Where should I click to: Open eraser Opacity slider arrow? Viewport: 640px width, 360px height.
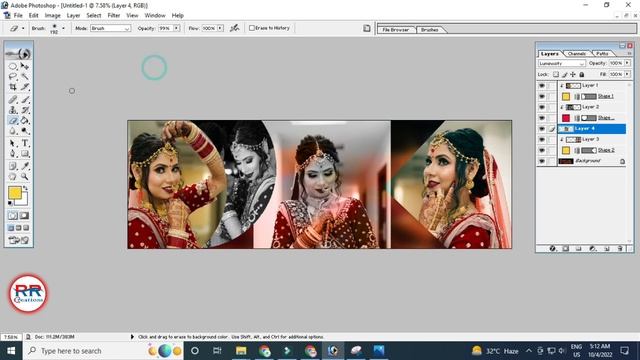point(176,28)
